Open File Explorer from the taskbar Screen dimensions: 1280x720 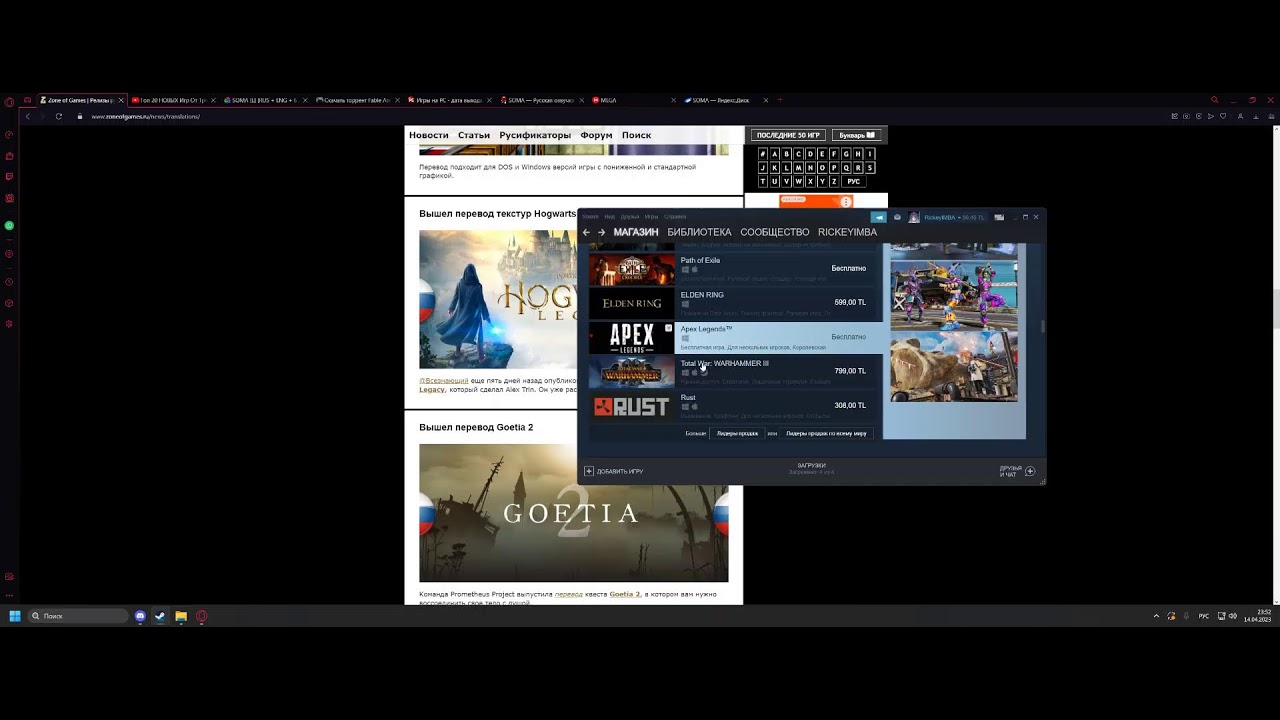[x=181, y=616]
